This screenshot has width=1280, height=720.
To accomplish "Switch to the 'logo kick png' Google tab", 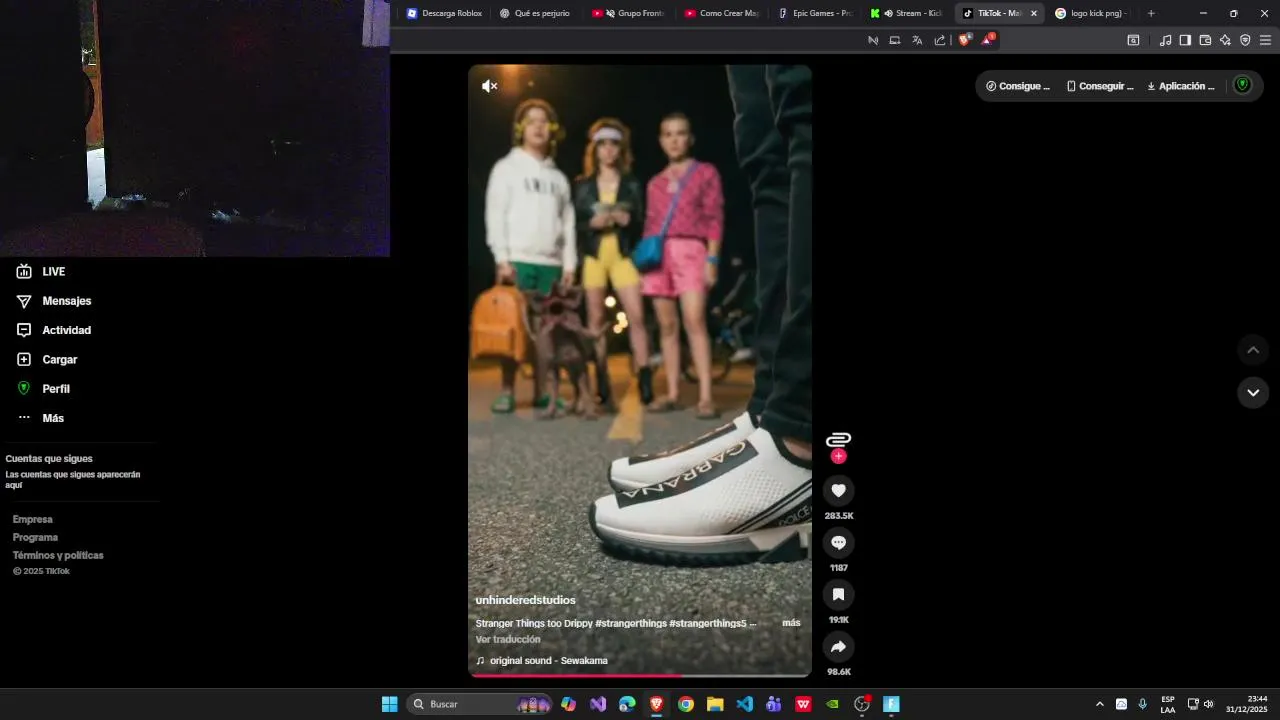I will (x=1092, y=13).
